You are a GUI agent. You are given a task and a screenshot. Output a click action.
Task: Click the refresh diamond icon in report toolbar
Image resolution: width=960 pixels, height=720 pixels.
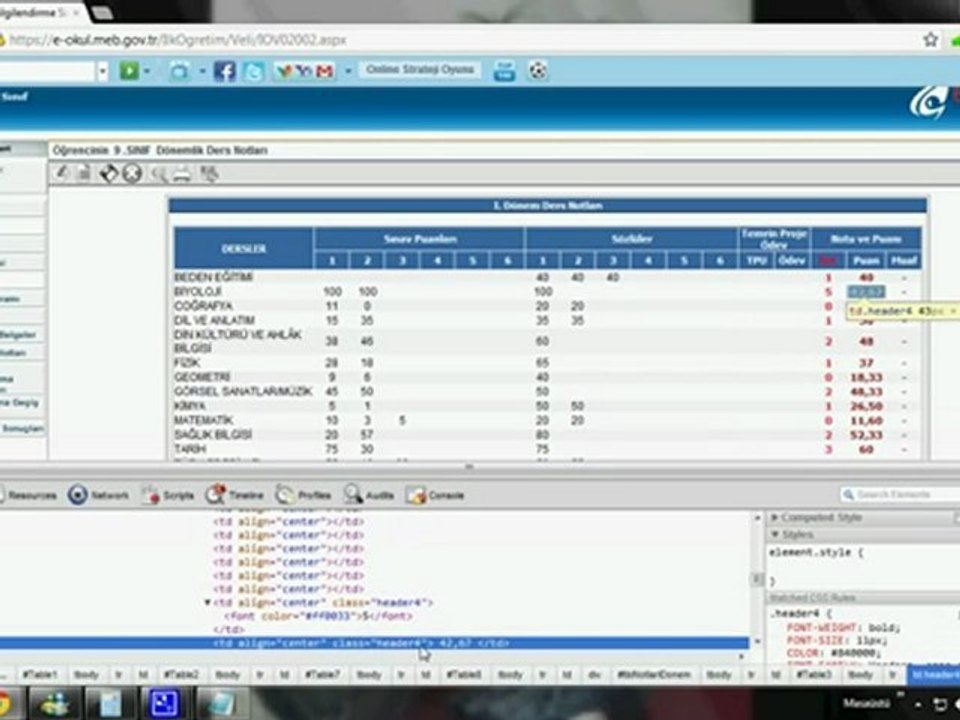click(x=108, y=173)
